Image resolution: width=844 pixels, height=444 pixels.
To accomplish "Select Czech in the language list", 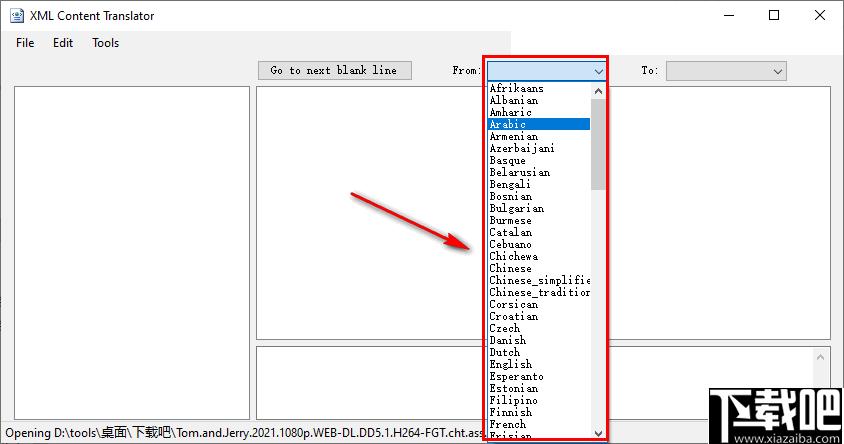I will (539, 328).
